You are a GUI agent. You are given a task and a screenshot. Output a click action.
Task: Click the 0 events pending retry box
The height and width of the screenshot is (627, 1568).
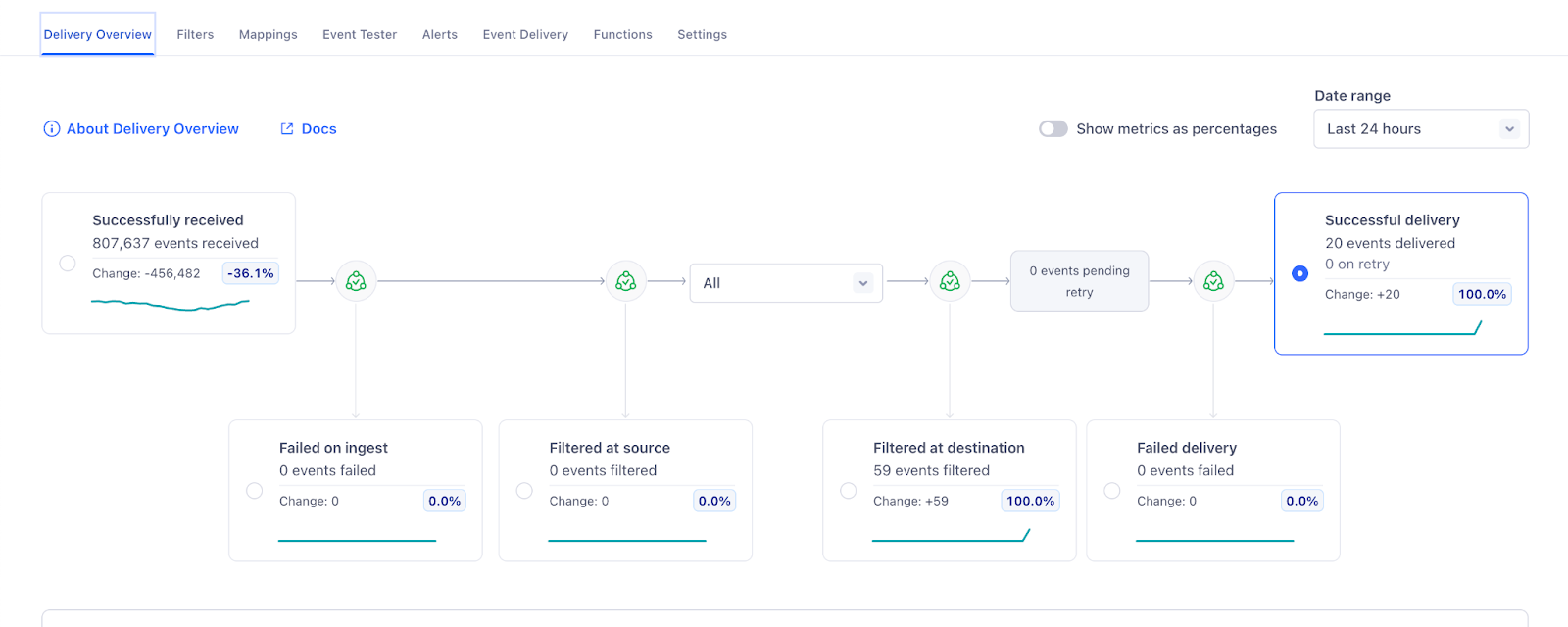pyautogui.click(x=1079, y=281)
